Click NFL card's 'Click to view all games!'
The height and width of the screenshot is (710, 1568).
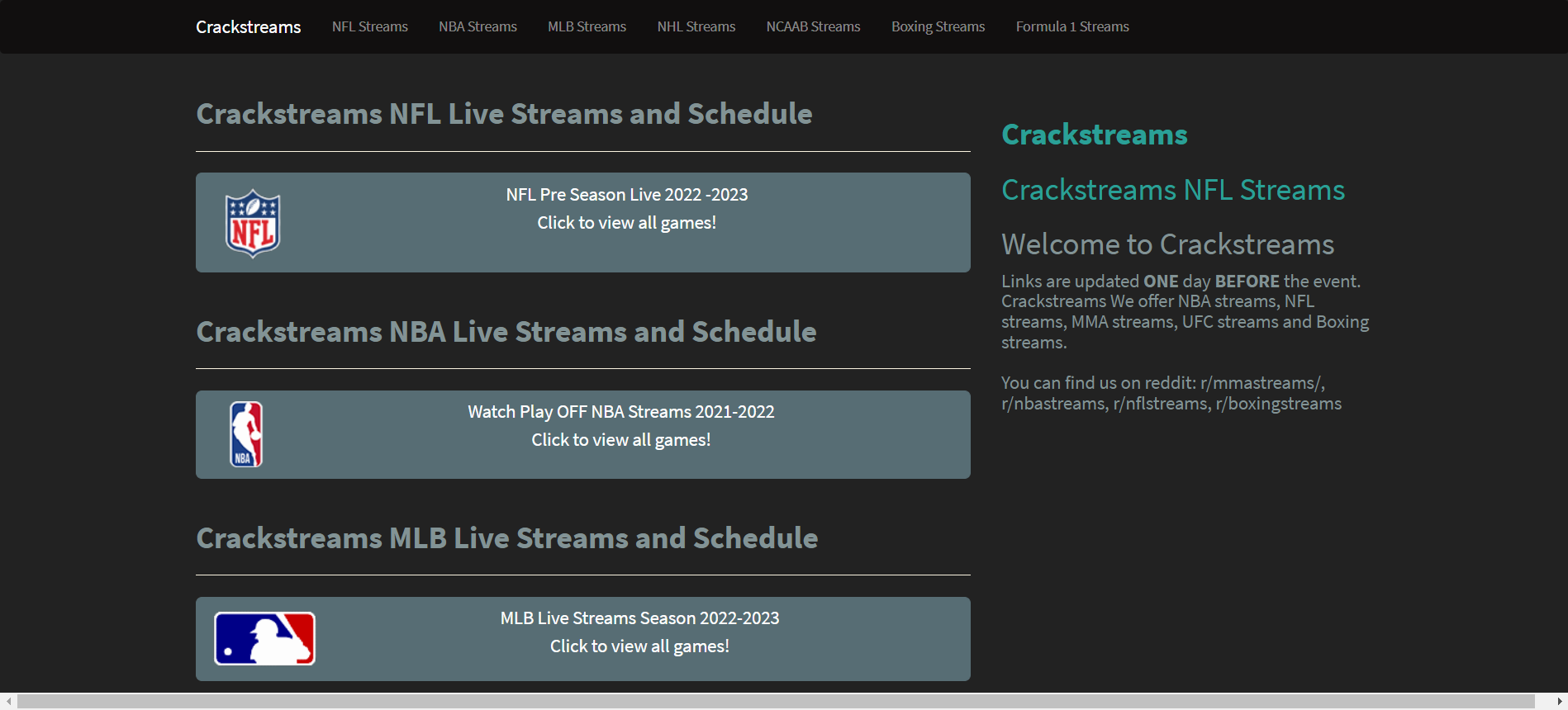(x=627, y=223)
